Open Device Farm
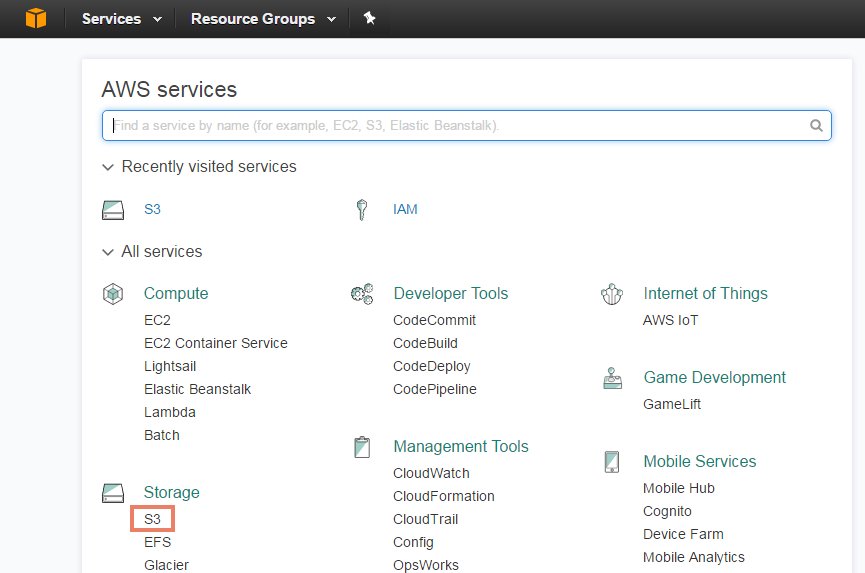 pos(683,534)
